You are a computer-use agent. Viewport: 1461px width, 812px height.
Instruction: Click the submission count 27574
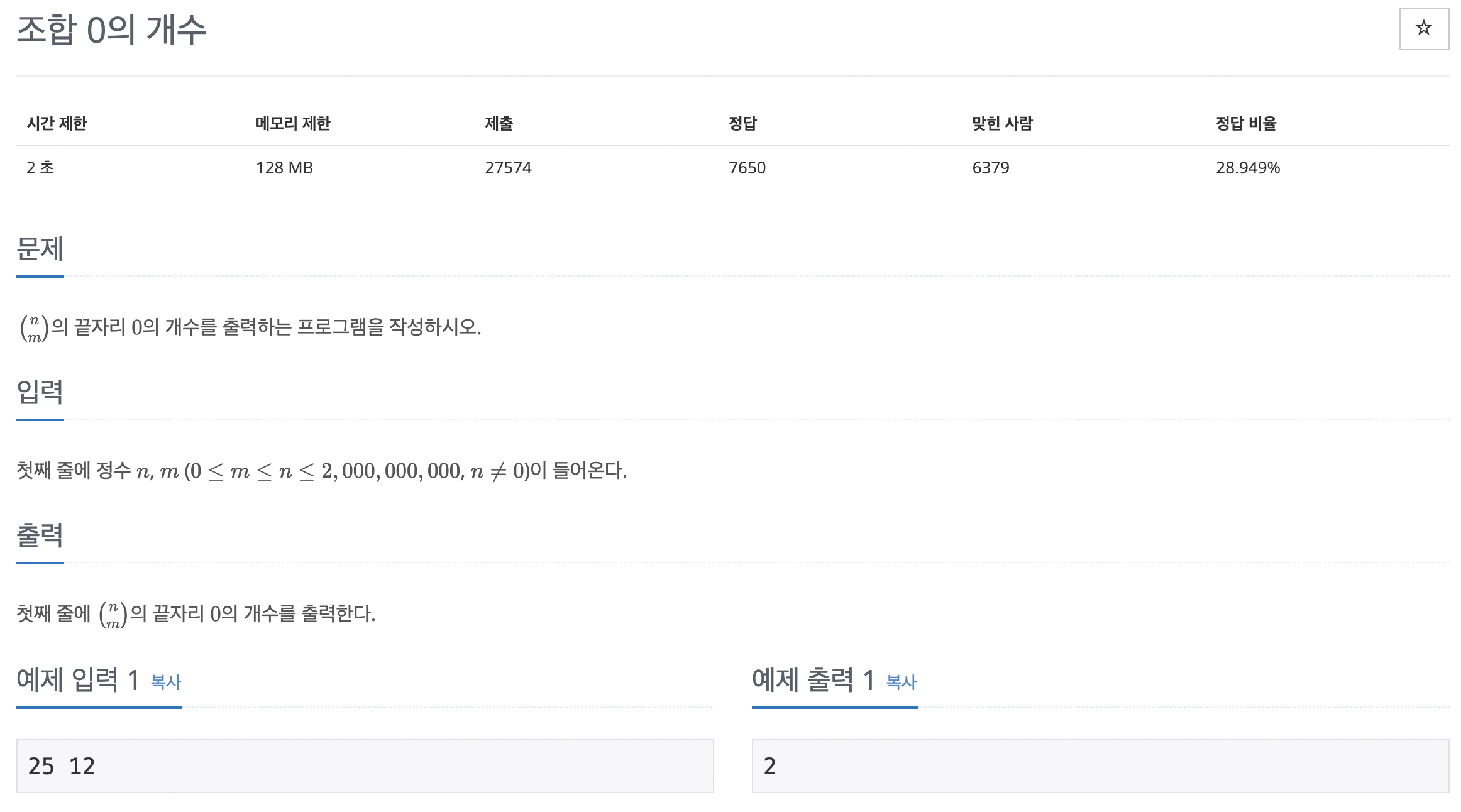pyautogui.click(x=508, y=168)
